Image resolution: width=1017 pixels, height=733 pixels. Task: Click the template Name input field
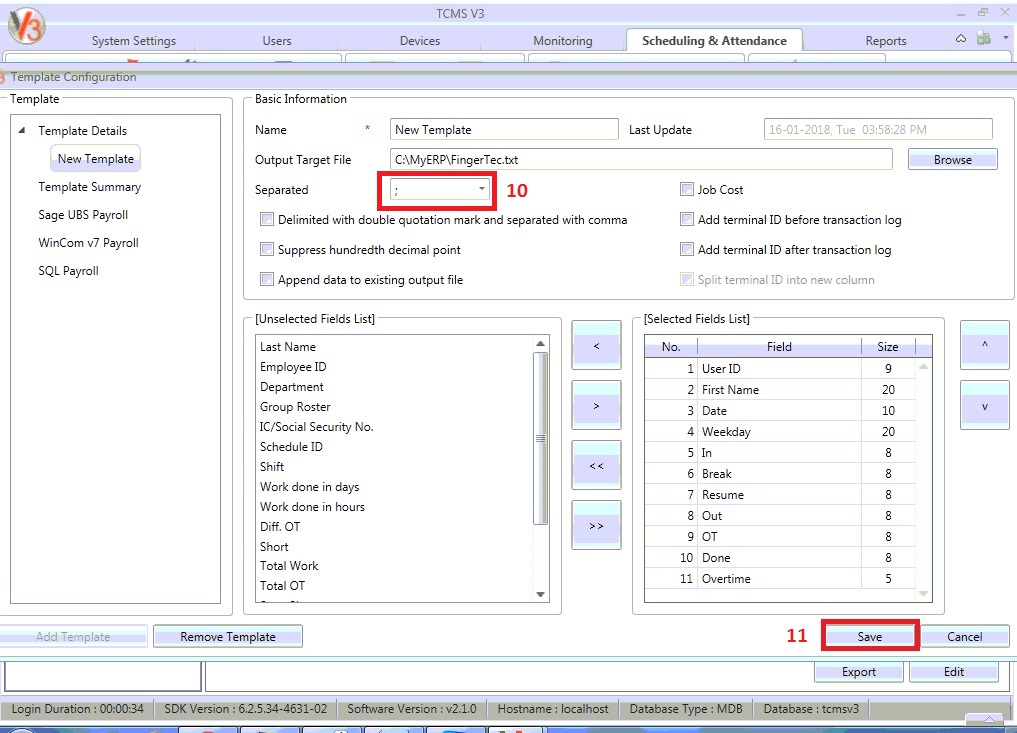coord(505,130)
